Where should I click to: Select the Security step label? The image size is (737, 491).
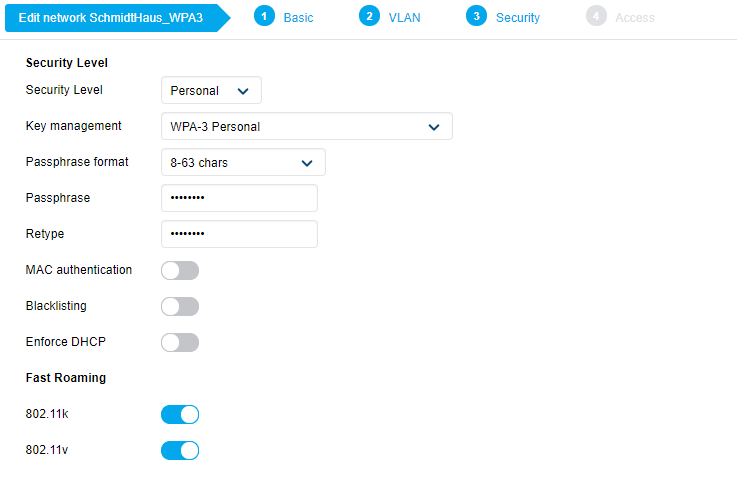tap(517, 18)
